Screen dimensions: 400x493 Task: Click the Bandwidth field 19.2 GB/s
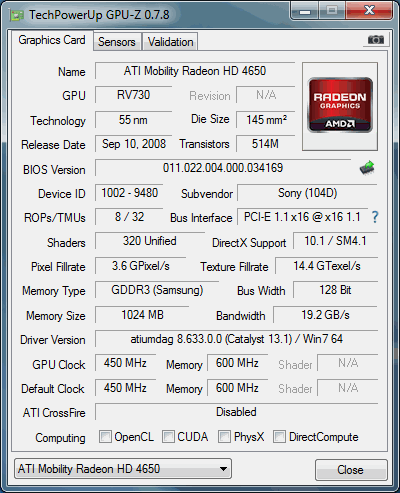point(325,315)
